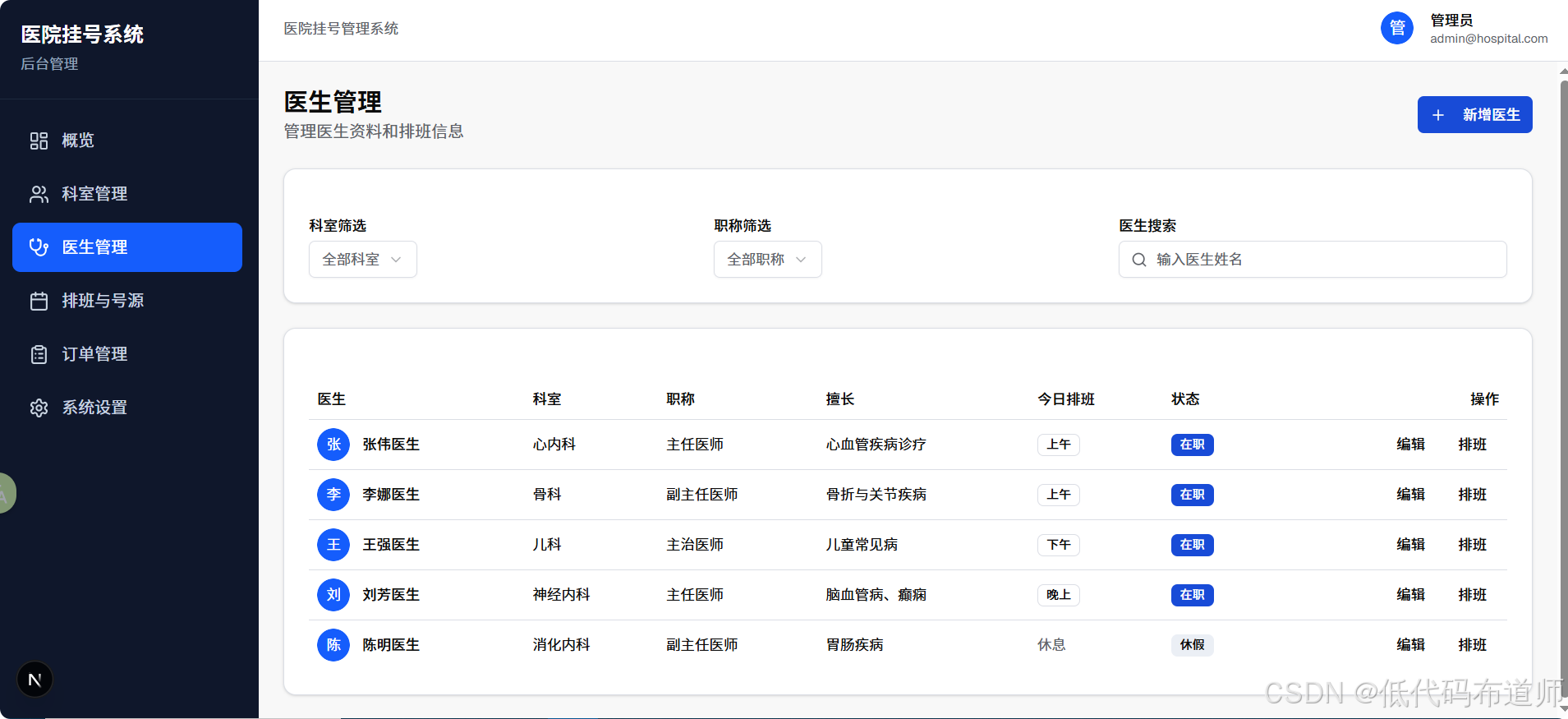The image size is (1568, 719).
Task: Click the 主治医师 title cell
Action: [x=695, y=545]
